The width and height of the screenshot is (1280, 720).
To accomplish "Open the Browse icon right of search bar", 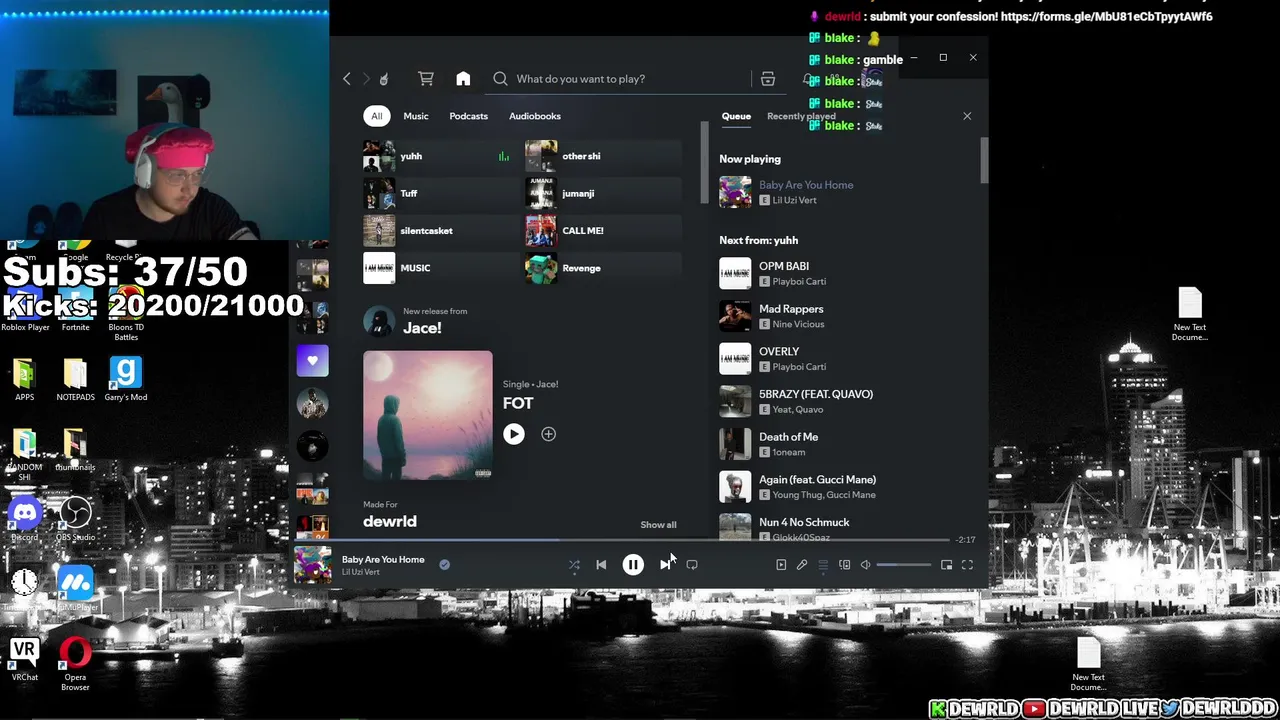I will 768,79.
